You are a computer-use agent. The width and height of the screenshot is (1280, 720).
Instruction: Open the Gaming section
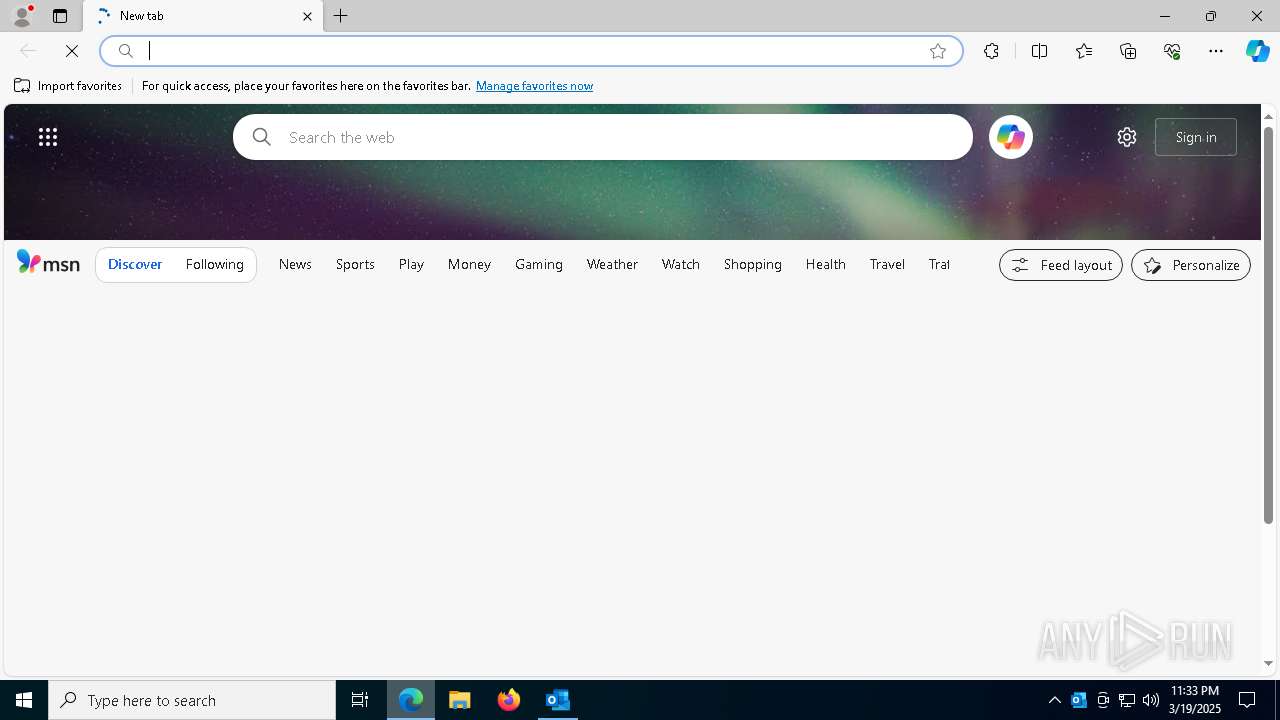[539, 264]
